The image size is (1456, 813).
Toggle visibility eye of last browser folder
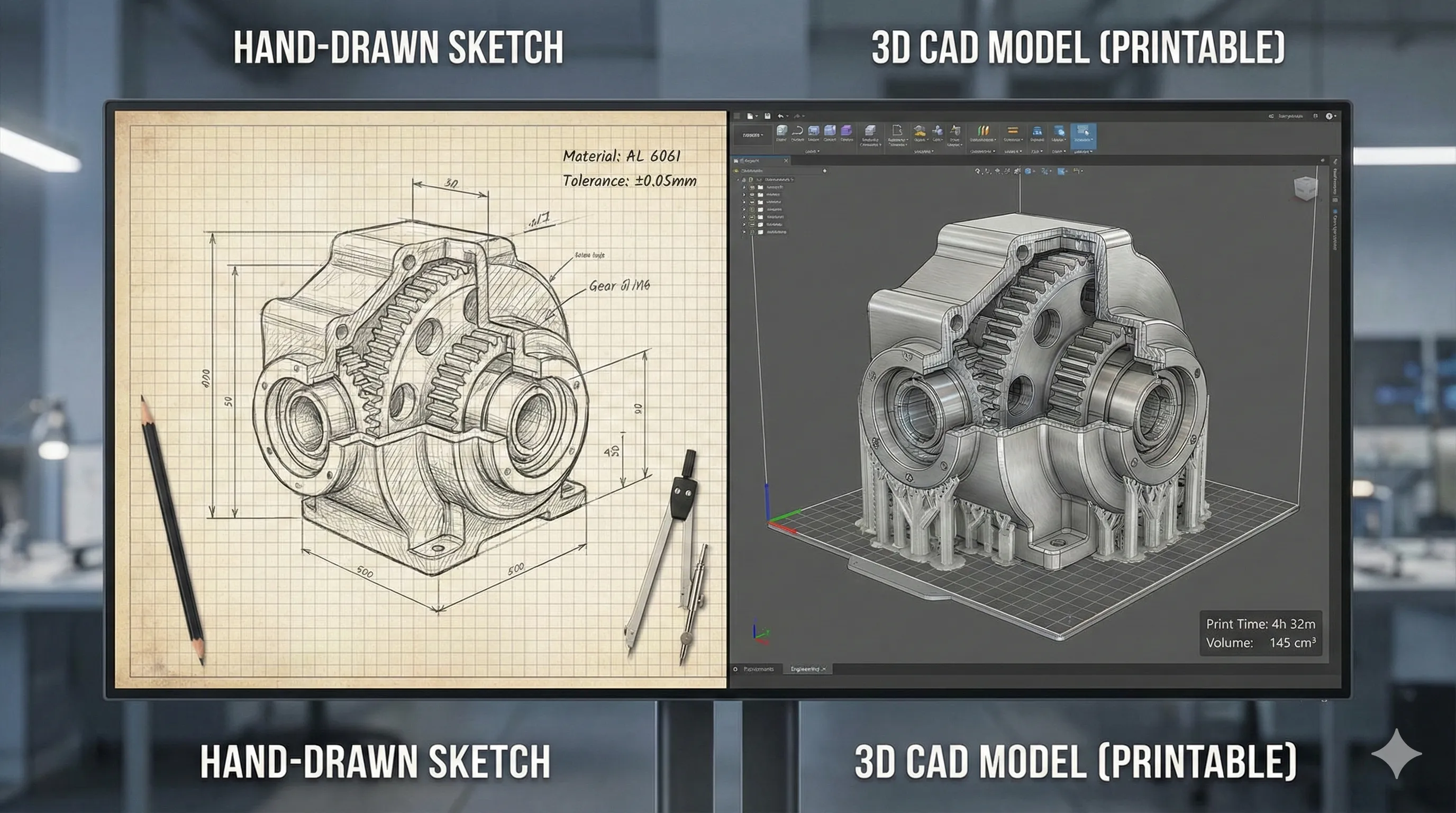pos(752,232)
